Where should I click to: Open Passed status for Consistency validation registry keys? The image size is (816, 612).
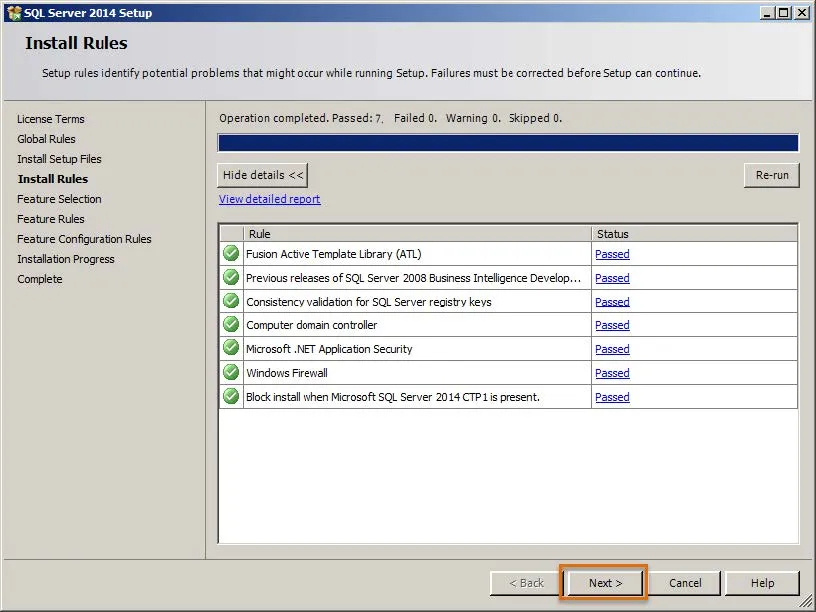[612, 302]
